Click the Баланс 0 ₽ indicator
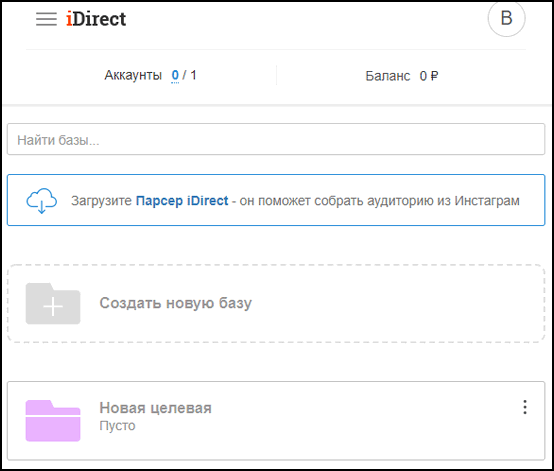The width and height of the screenshot is (554, 471). 402,76
